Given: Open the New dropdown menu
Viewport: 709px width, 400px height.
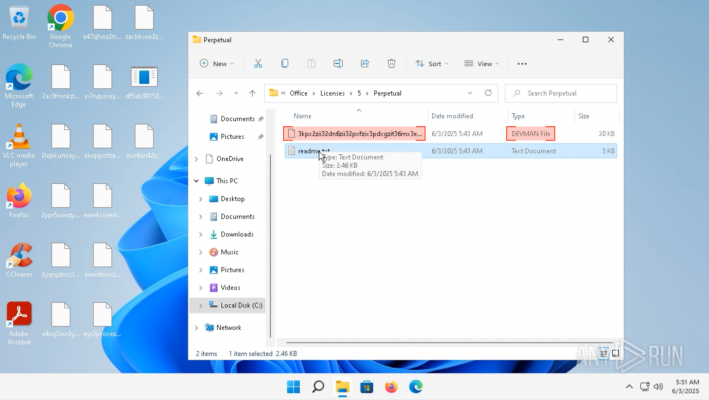Looking at the screenshot, I should point(217,64).
